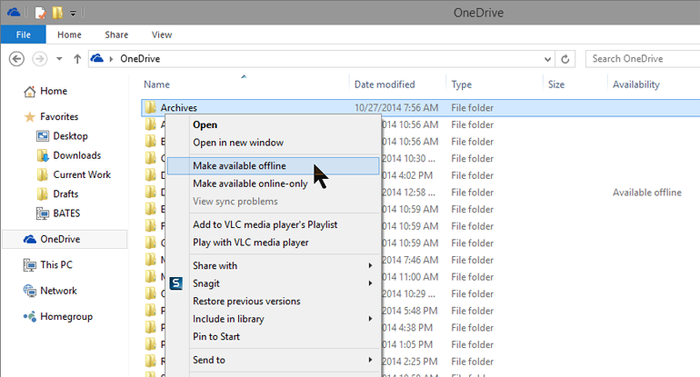Switch to the Share ribbon tab
The width and height of the screenshot is (700, 377).
tap(117, 34)
